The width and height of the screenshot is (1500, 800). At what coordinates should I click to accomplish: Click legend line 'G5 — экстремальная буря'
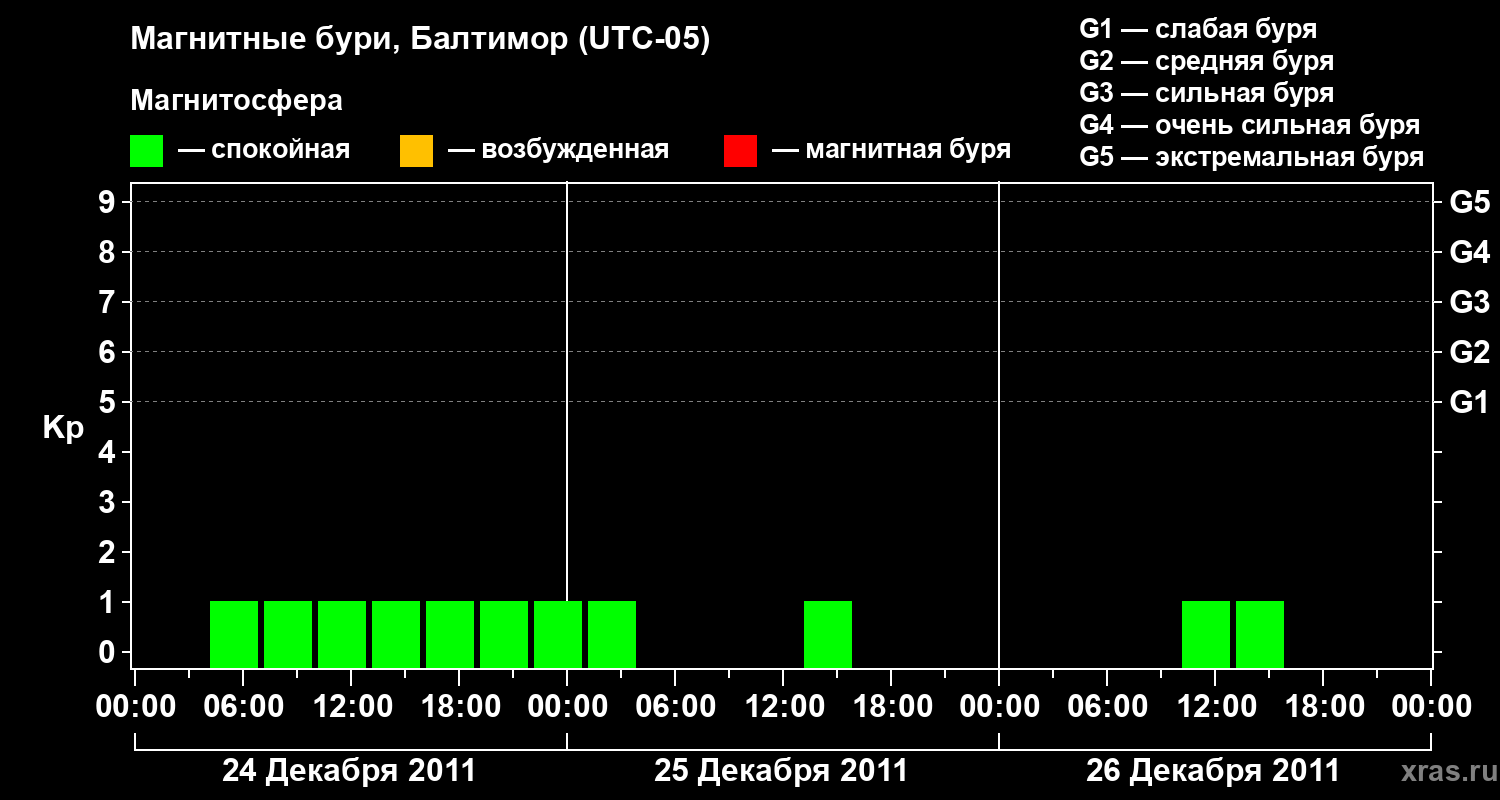[1252, 157]
